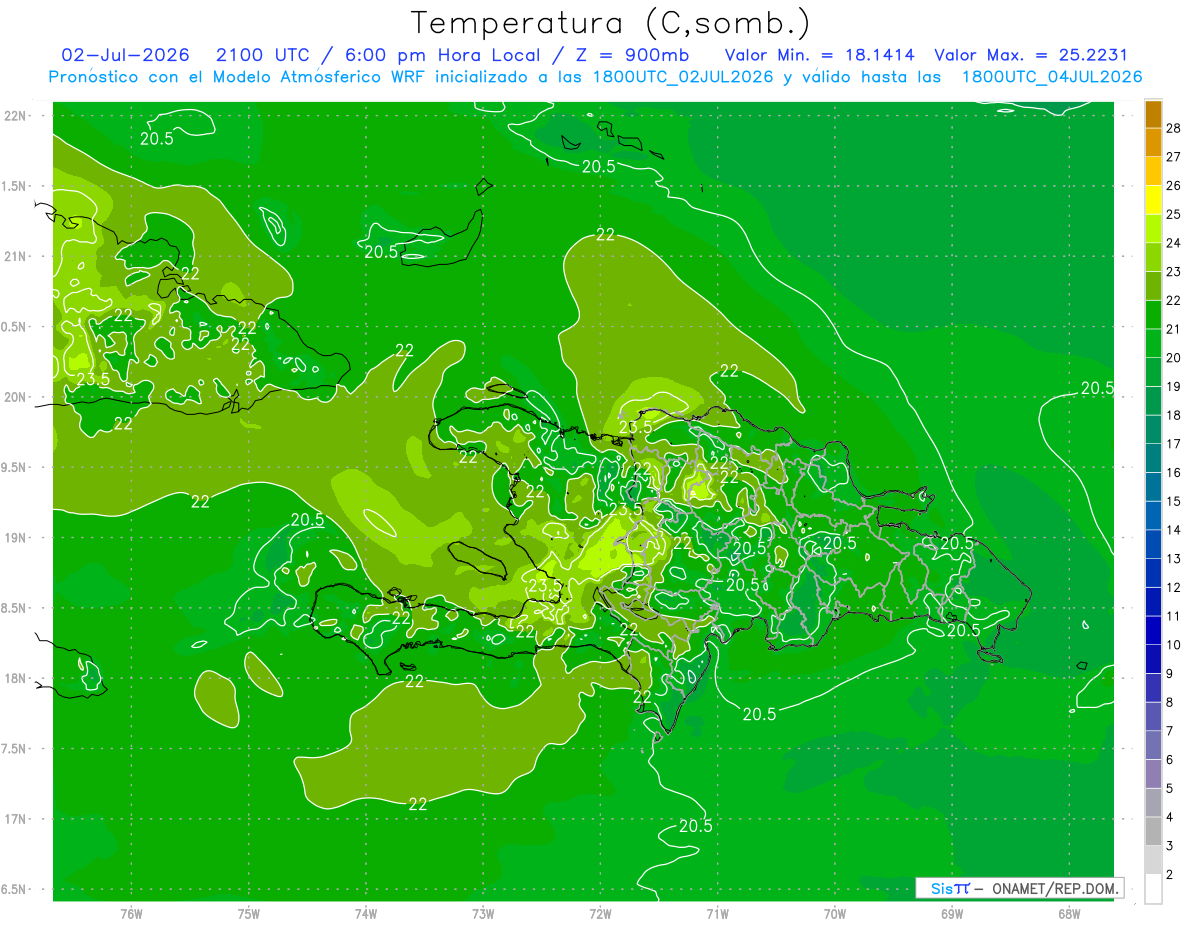Screen dimensions: 1200x927
Task: Select "Valor Min. = 18.1414" text
Action: click(819, 55)
